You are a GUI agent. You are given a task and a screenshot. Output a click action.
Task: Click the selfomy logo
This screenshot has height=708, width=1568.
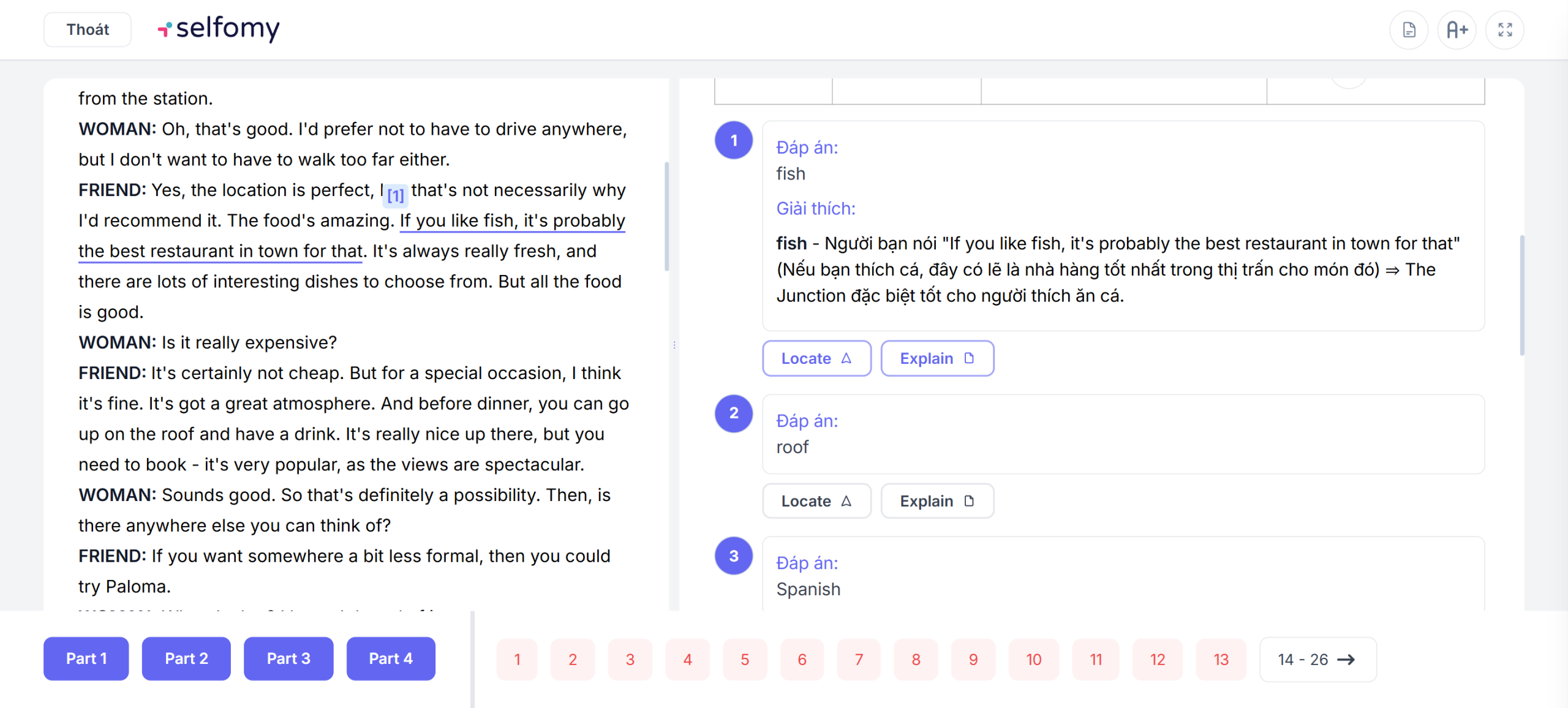pyautogui.click(x=219, y=28)
